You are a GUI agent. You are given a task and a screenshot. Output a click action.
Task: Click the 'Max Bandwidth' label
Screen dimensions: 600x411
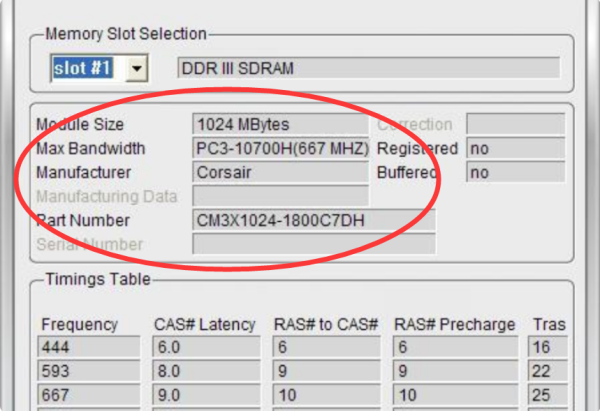(91, 148)
